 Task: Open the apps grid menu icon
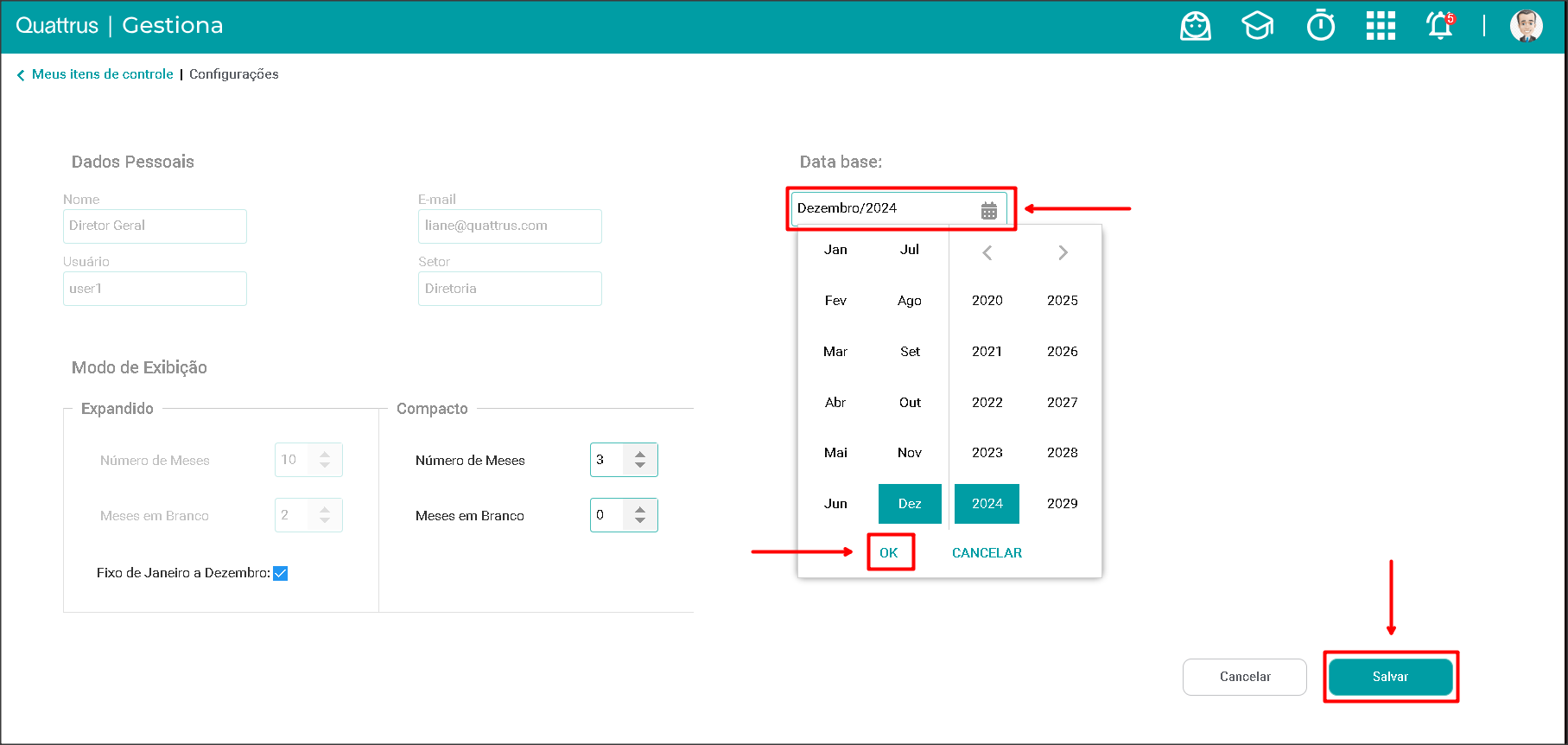tap(1381, 26)
